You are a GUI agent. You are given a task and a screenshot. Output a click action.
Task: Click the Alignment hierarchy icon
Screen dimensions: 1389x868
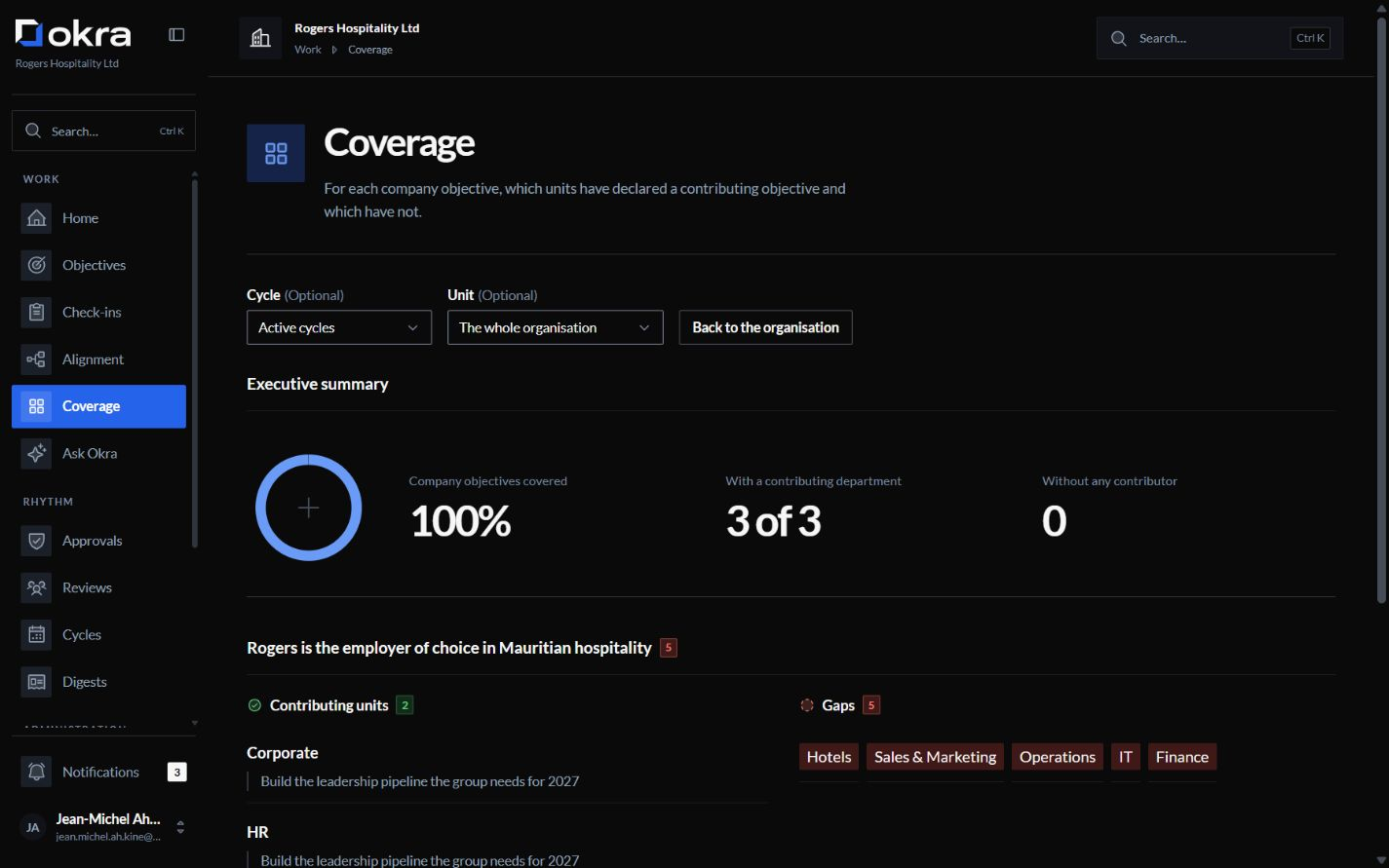[36, 359]
